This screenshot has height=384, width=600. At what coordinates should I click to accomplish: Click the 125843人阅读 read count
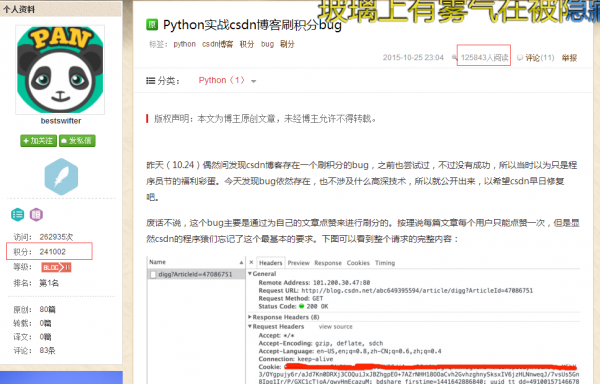pyautogui.click(x=484, y=57)
